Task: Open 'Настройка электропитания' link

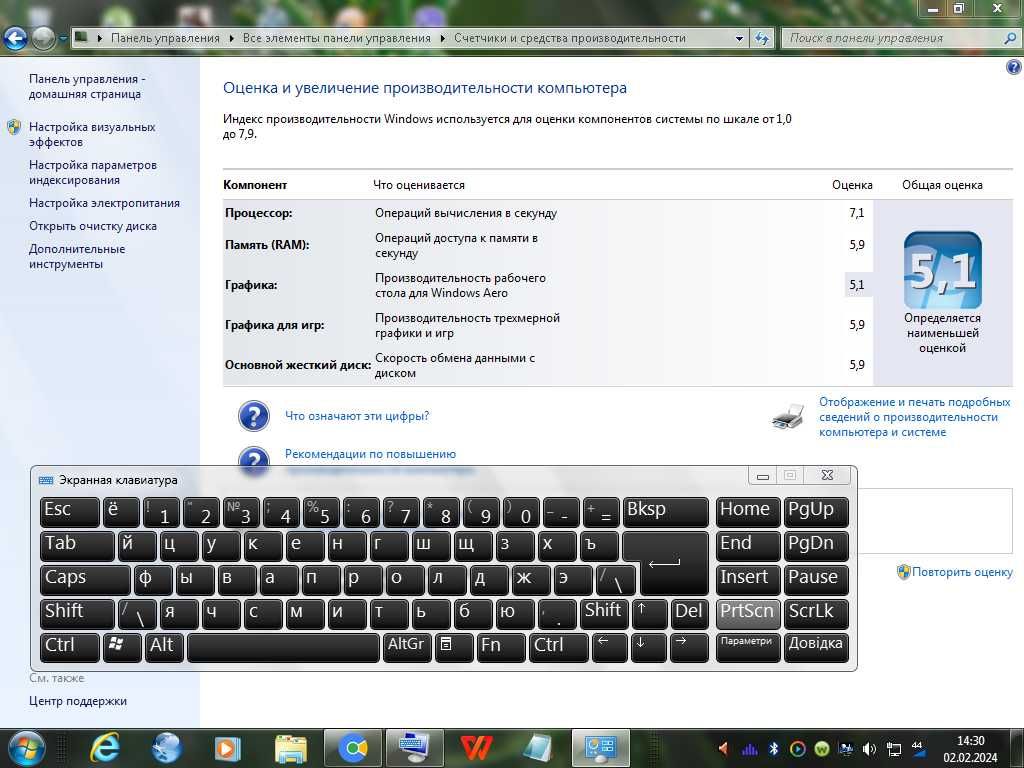Action: point(104,203)
